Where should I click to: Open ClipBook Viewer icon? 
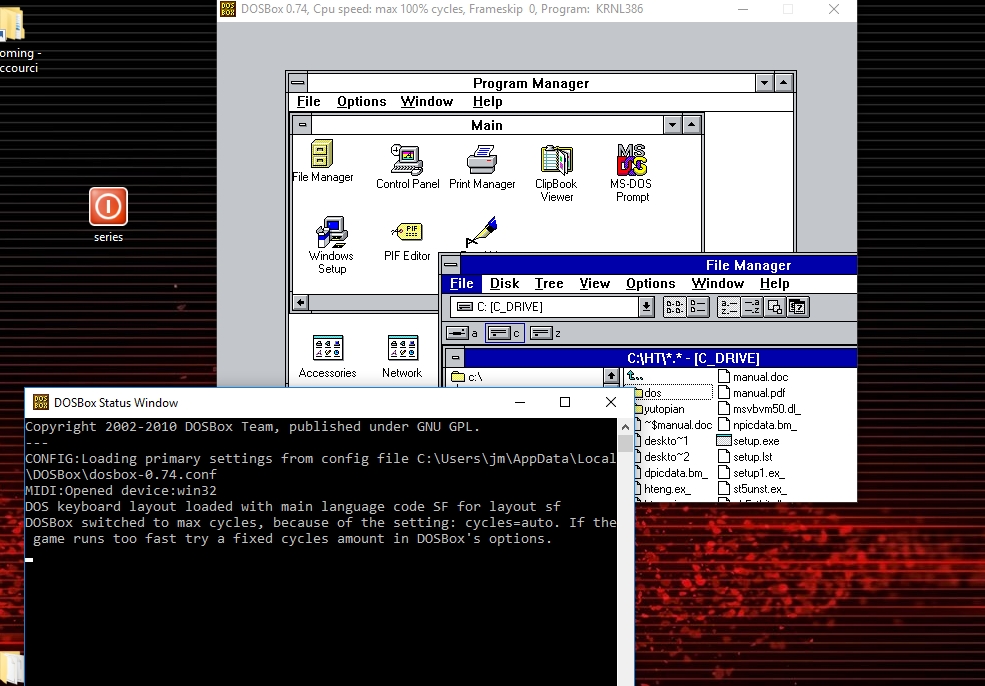(557, 161)
